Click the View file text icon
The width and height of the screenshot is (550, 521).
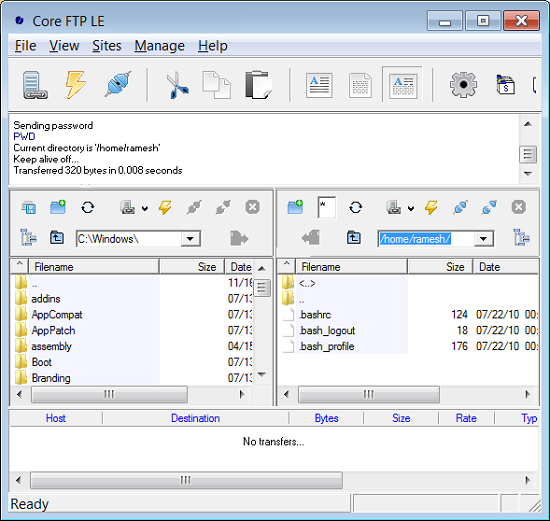tap(319, 85)
